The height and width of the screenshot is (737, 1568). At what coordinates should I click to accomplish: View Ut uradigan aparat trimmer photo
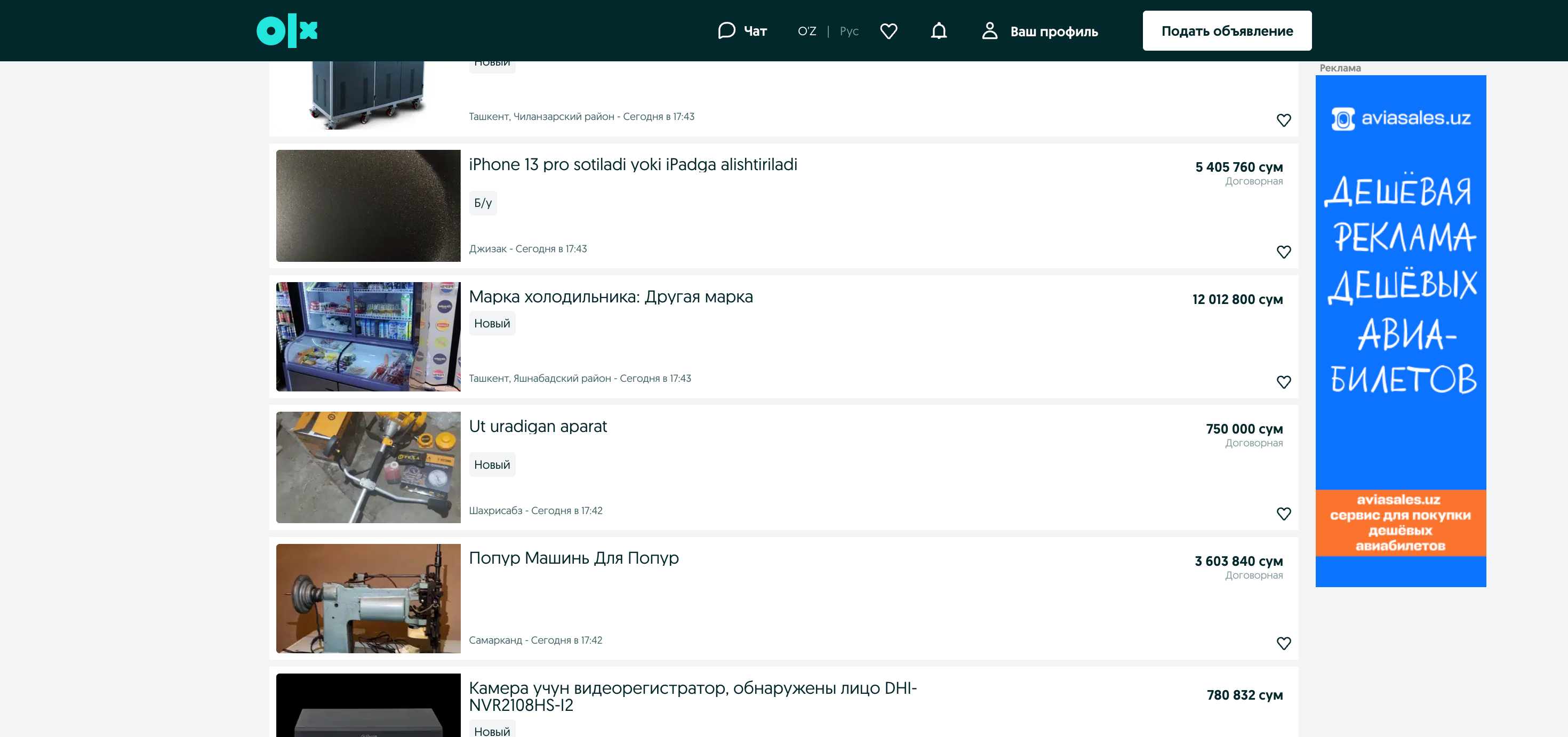pos(368,467)
